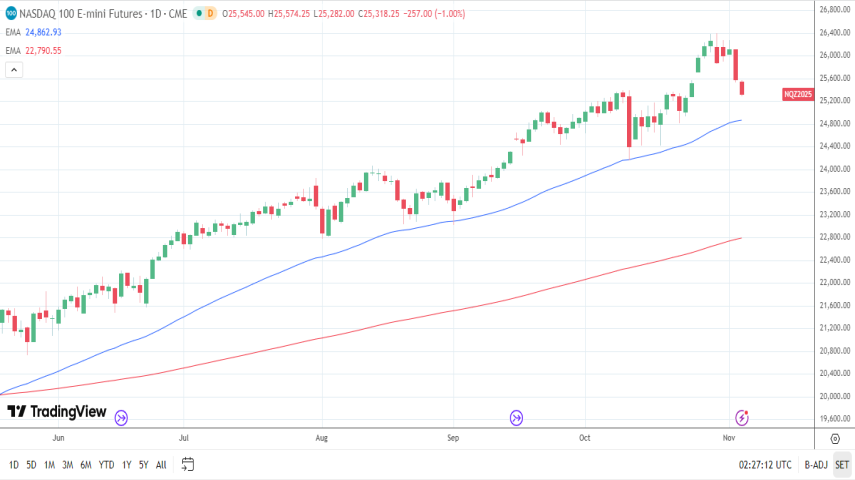Open the November lightning event marker
The height and width of the screenshot is (480, 855).
click(x=742, y=418)
